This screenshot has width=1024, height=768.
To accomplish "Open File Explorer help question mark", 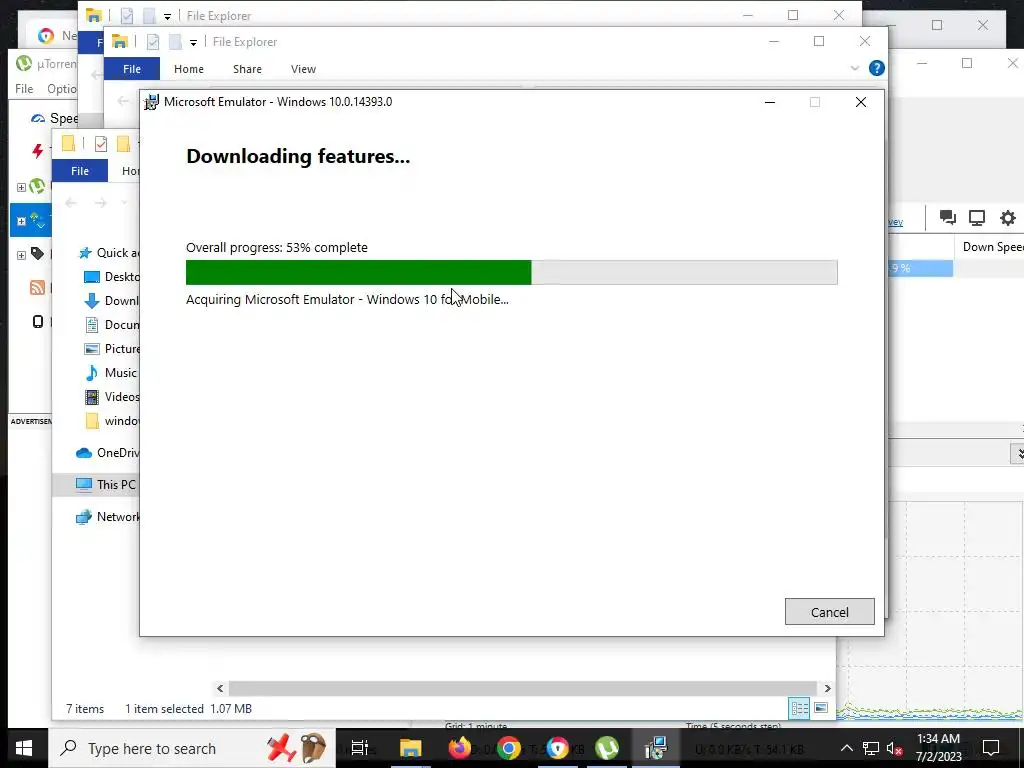I will coord(876,68).
